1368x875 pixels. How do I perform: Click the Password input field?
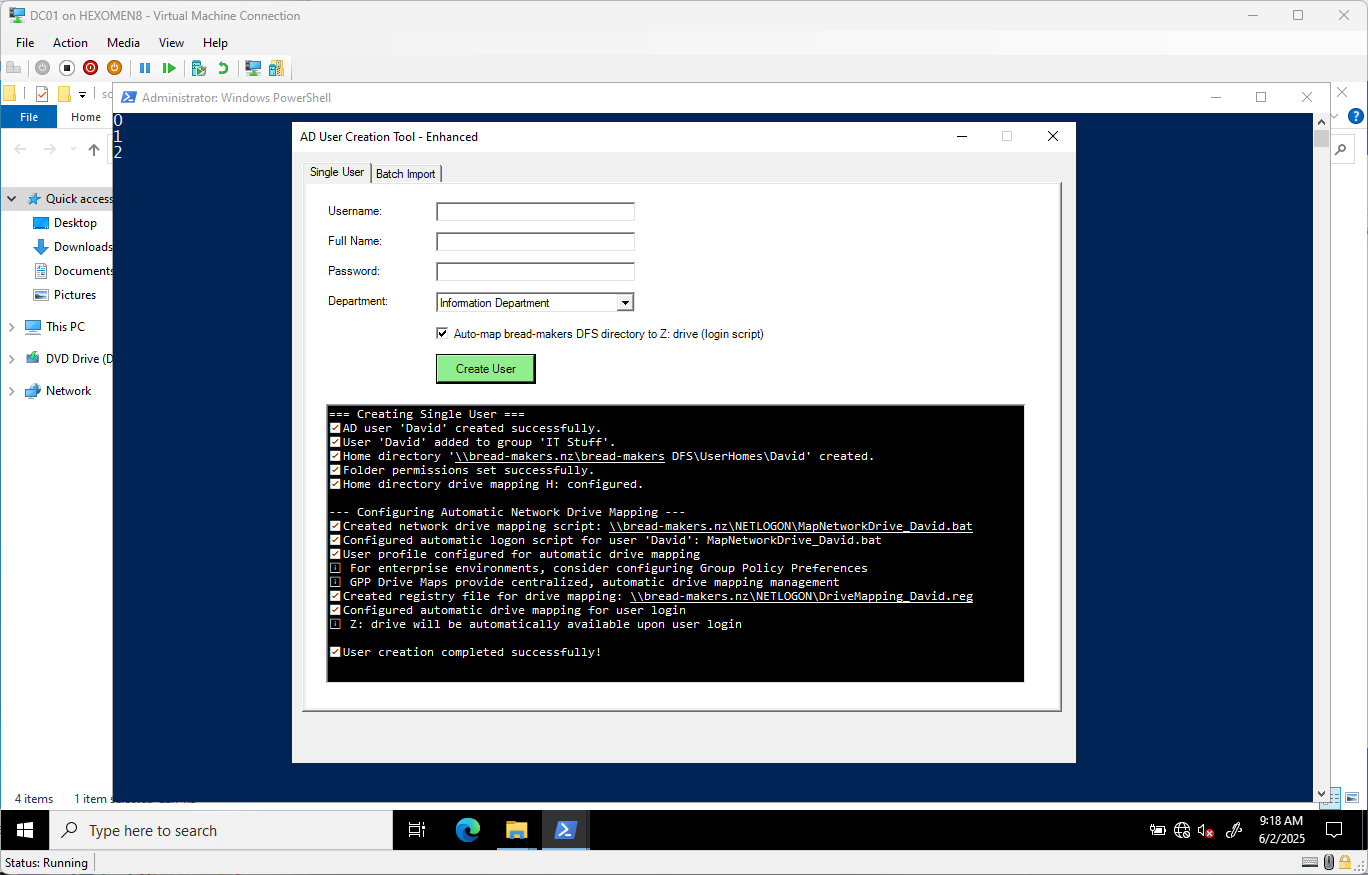tap(535, 272)
